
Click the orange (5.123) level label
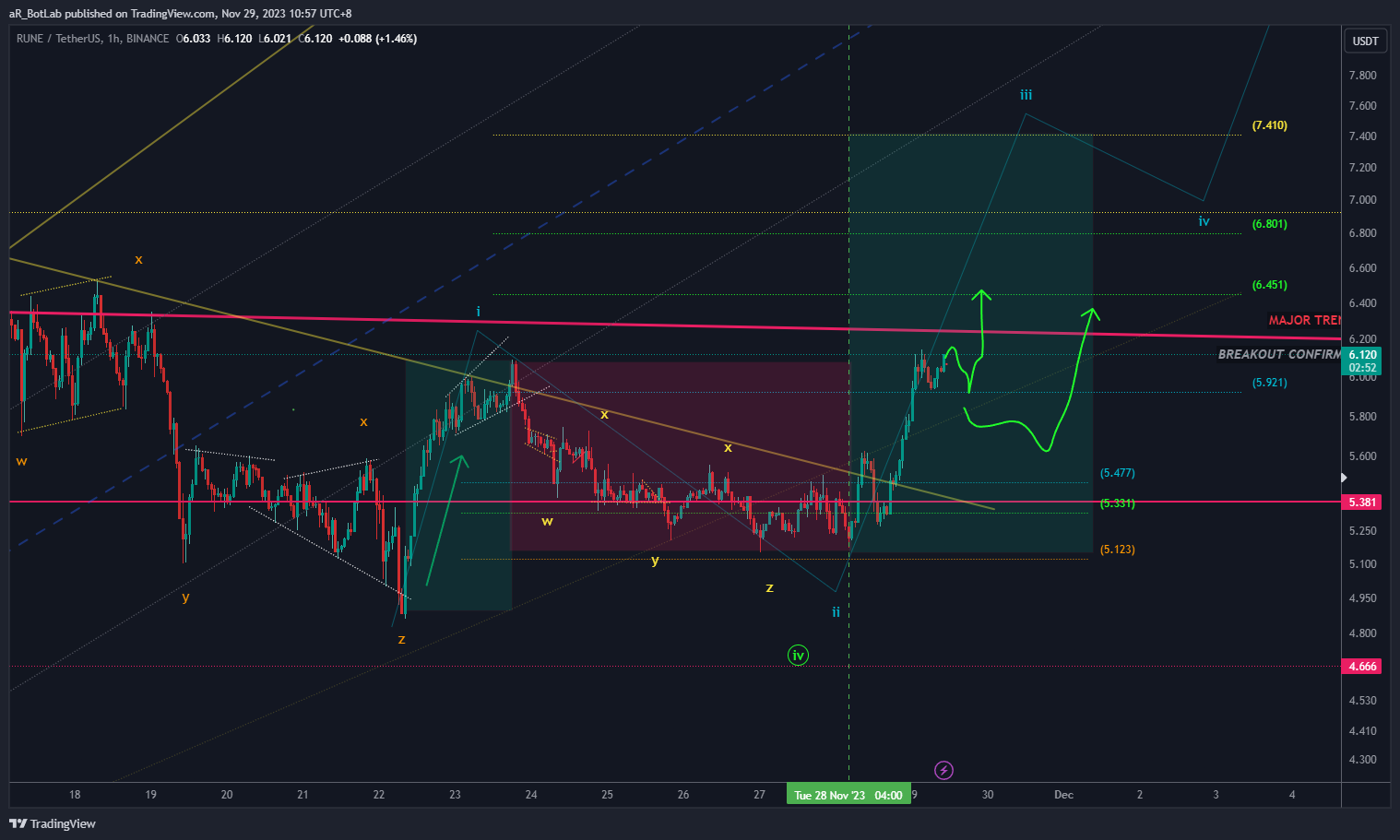1118,550
